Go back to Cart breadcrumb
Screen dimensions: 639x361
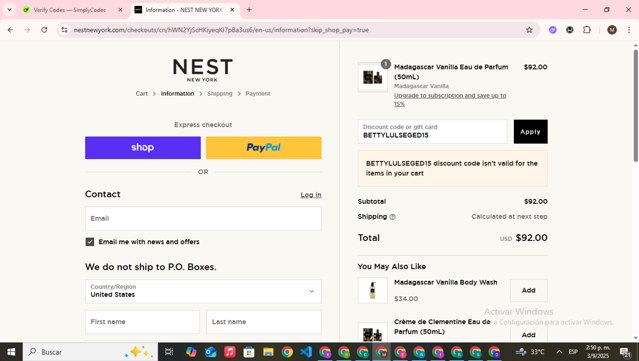pos(142,93)
